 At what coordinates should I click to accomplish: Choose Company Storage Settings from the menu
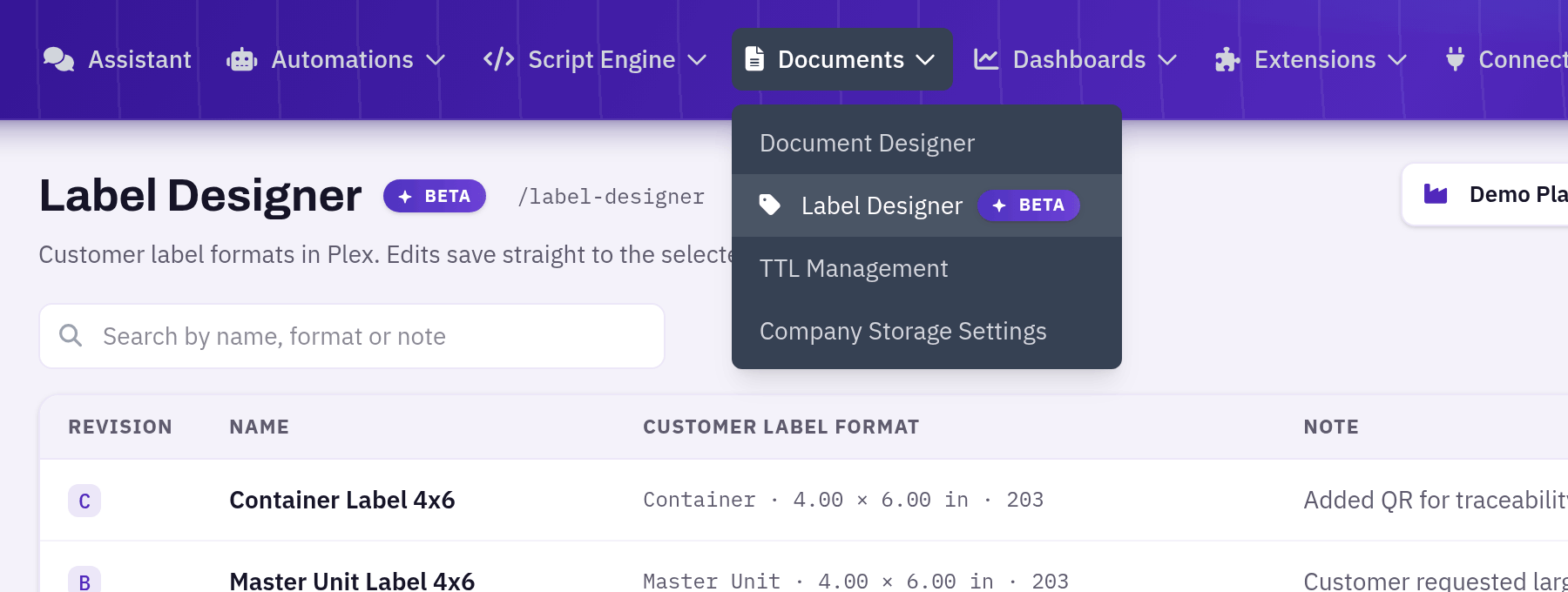point(927,331)
